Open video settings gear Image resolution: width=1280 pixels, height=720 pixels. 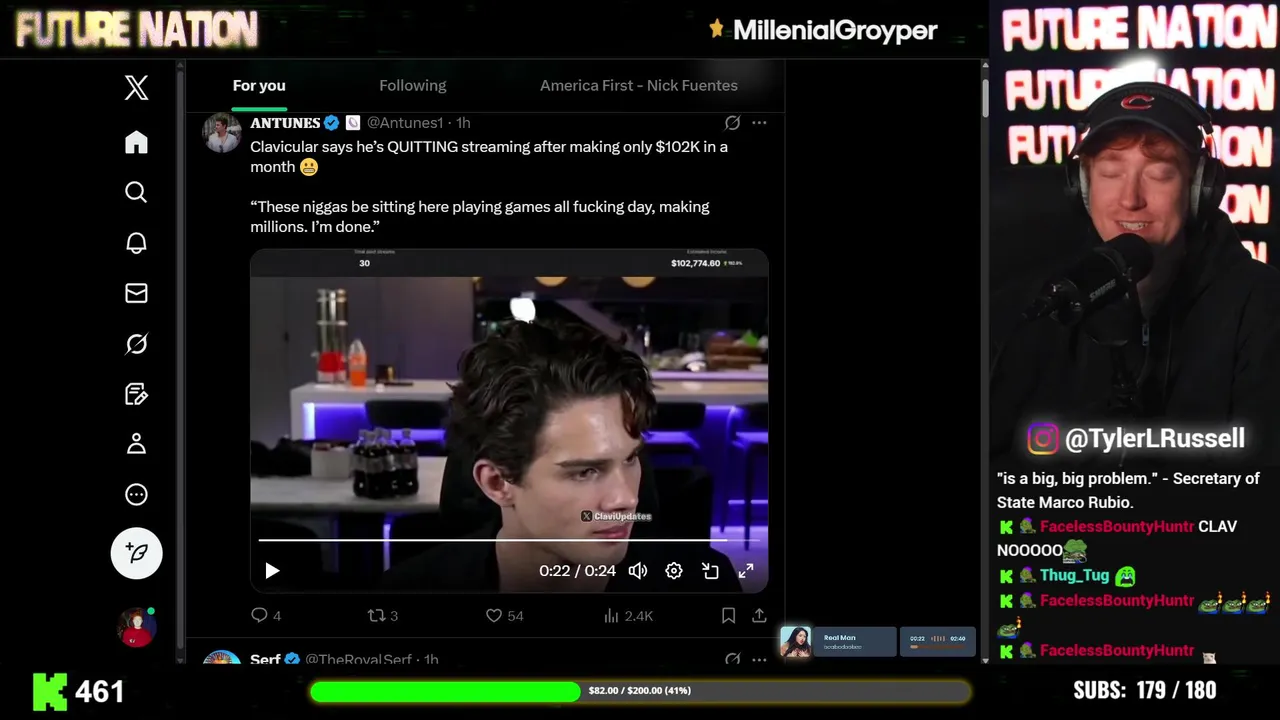click(x=674, y=571)
